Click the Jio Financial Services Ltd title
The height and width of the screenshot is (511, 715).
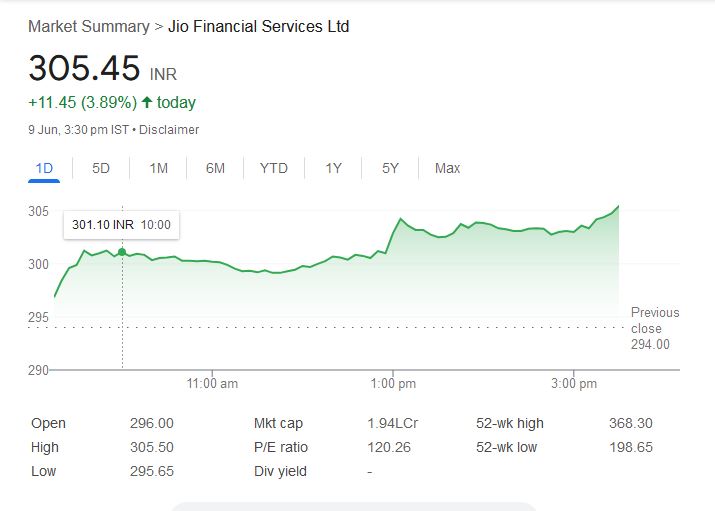tap(258, 27)
